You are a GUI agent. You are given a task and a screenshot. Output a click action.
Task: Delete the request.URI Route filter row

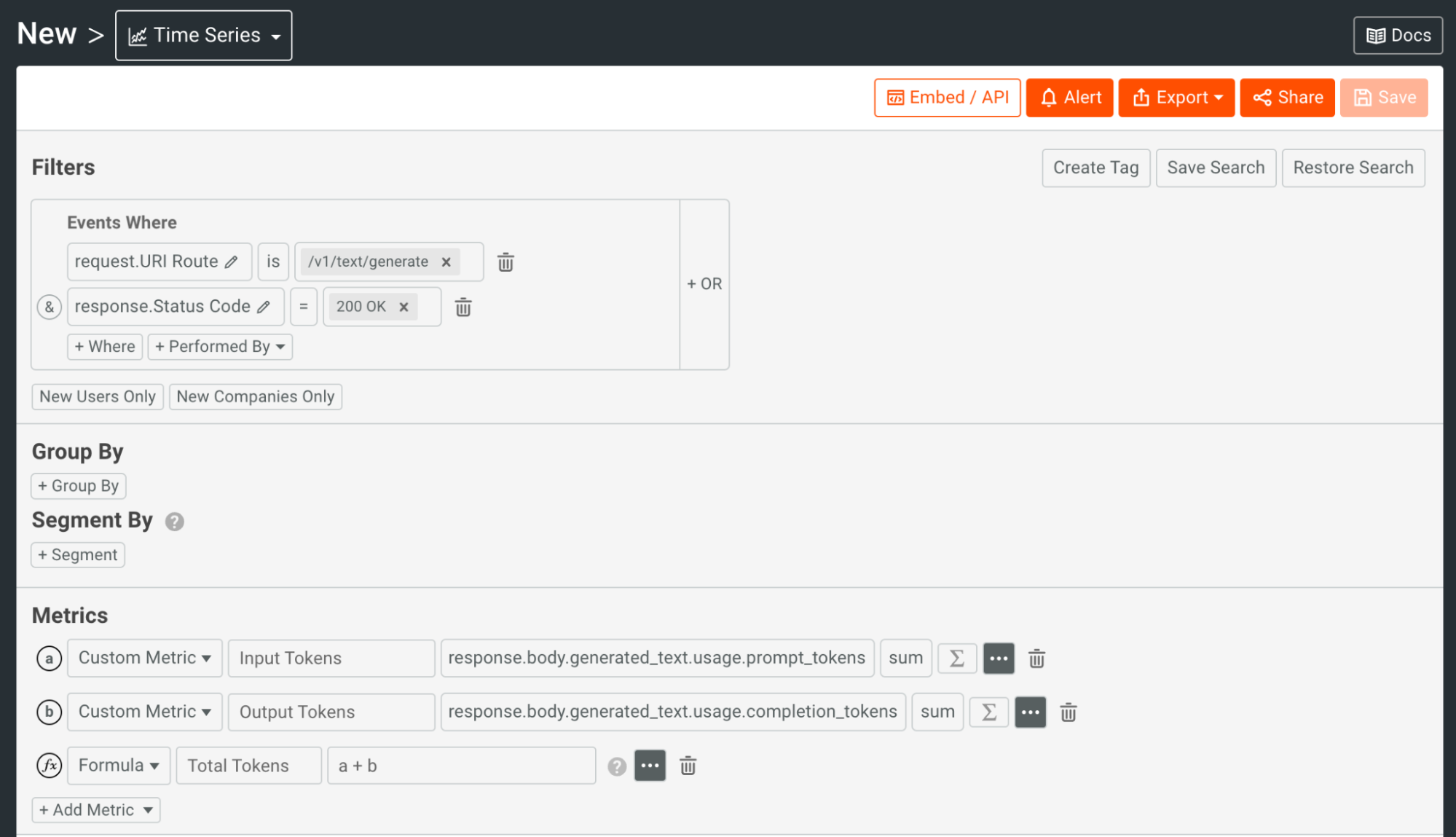tap(505, 262)
